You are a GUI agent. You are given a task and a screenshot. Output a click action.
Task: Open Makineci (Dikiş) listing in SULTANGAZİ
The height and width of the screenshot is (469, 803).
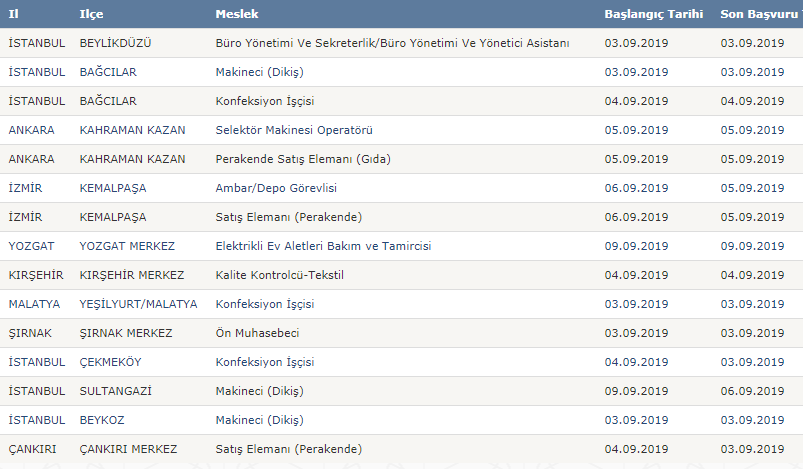[260, 391]
